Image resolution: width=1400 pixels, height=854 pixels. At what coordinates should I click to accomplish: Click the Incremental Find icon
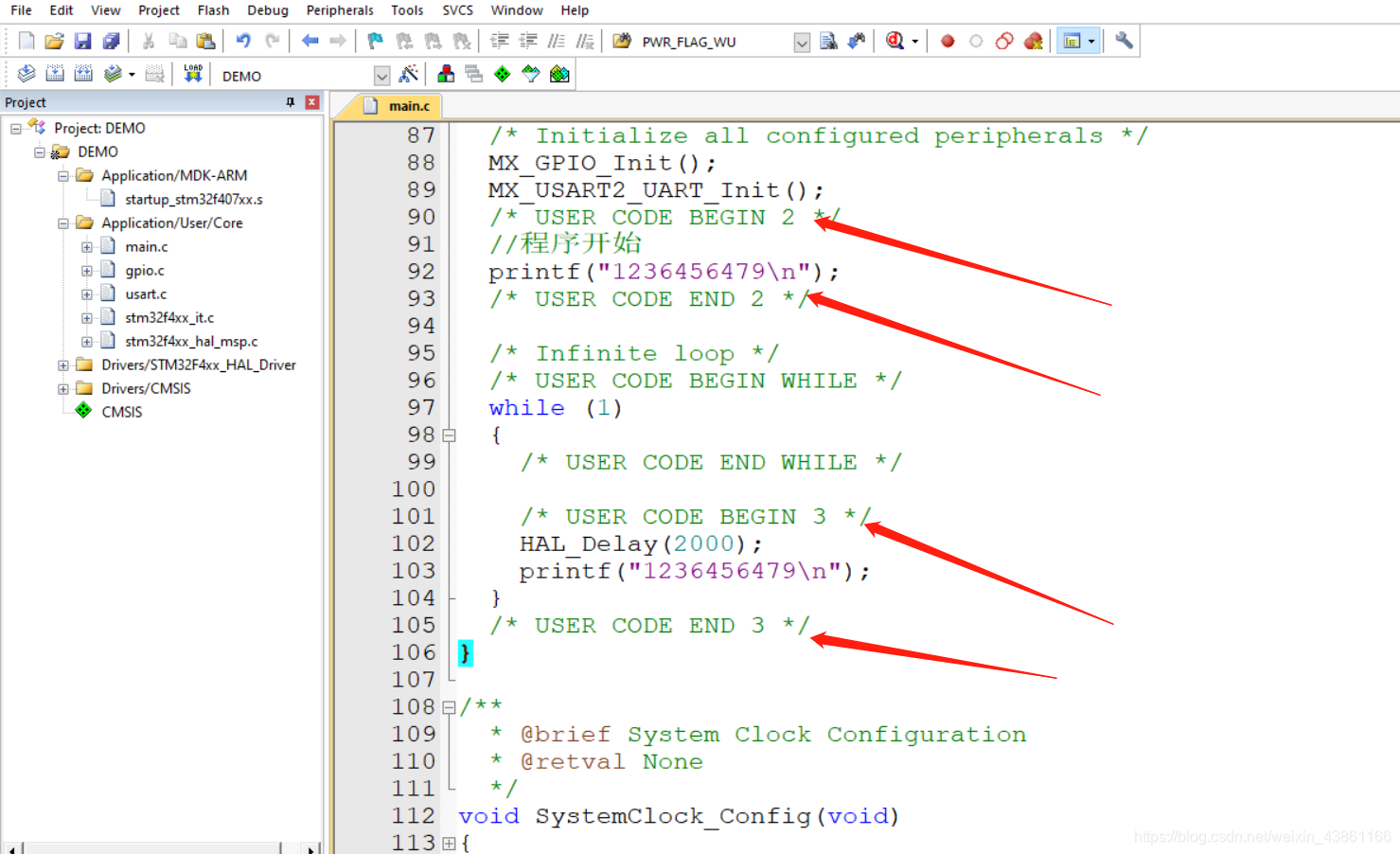[857, 41]
